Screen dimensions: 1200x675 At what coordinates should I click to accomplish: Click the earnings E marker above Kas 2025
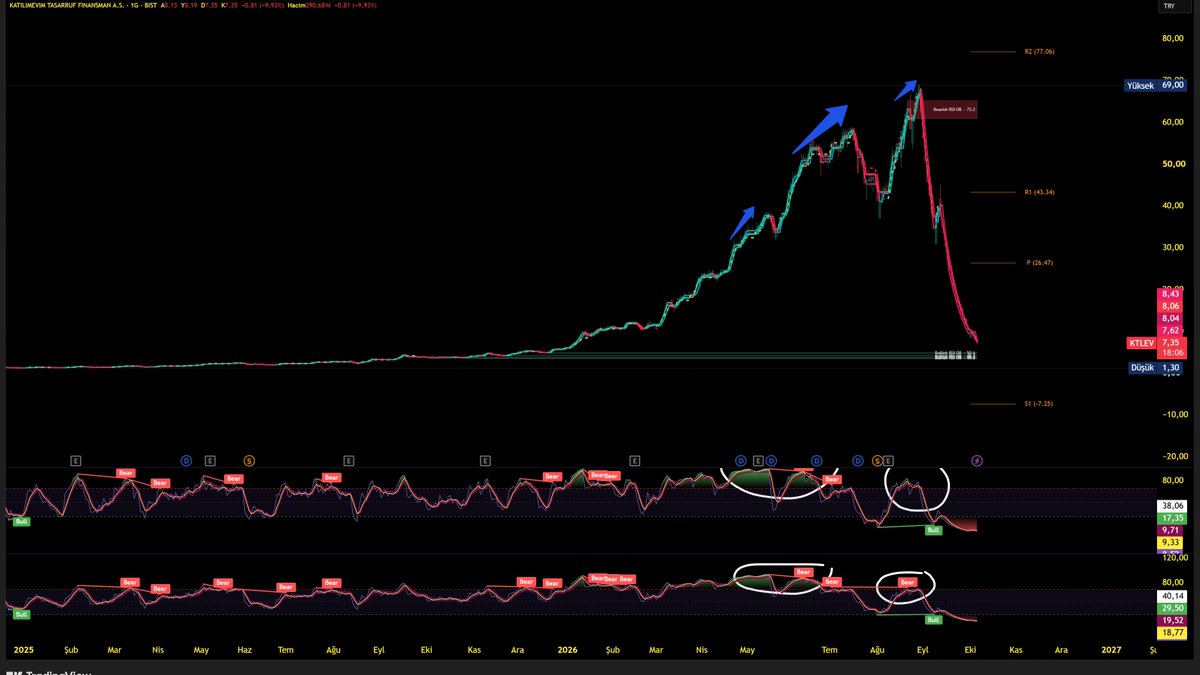pyautogui.click(x=484, y=460)
